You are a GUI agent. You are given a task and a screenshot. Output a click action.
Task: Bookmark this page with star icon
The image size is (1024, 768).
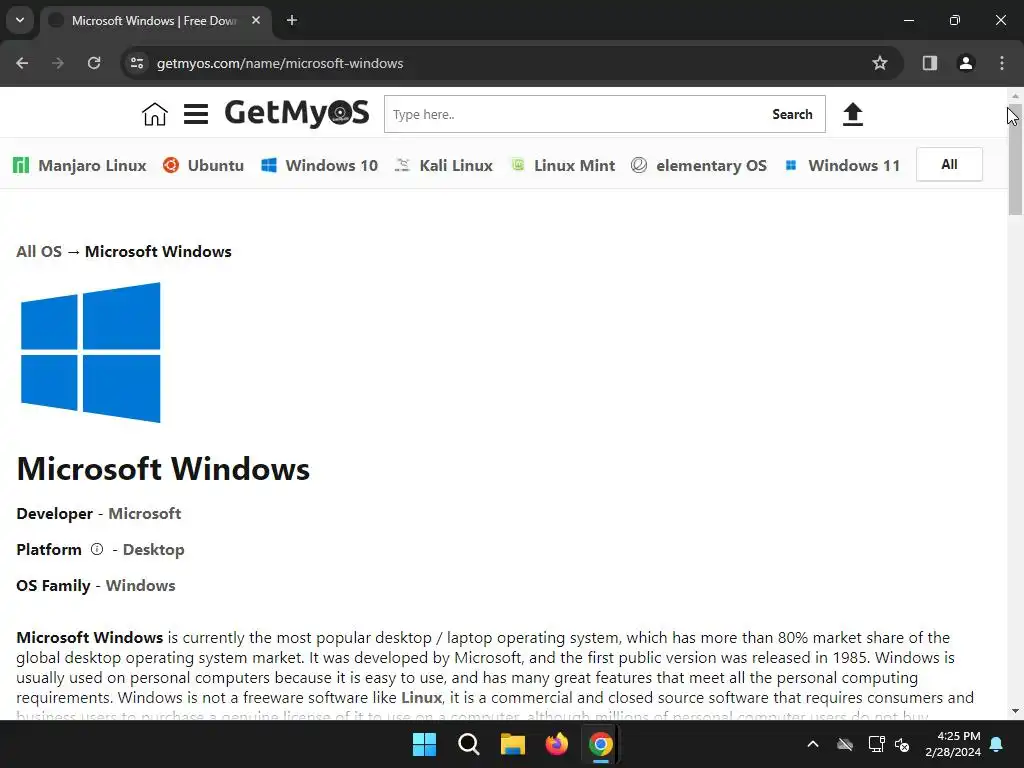(880, 63)
